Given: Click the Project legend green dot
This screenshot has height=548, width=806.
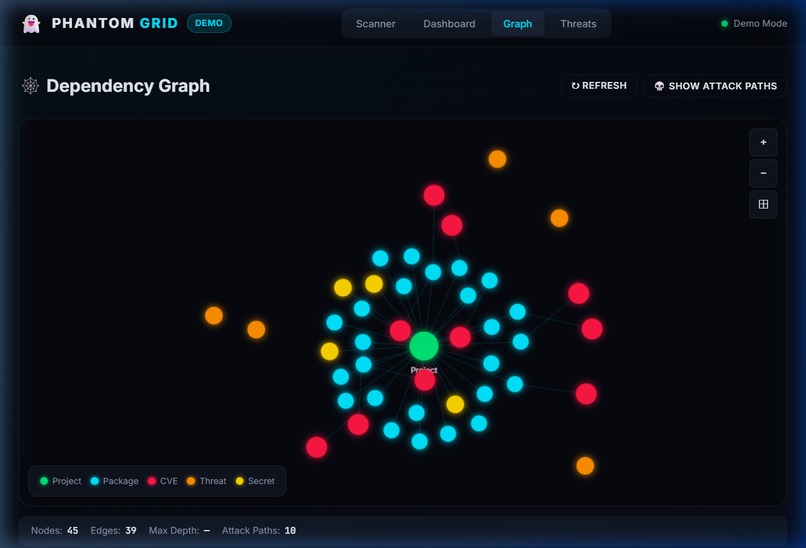Looking at the screenshot, I should pos(44,481).
